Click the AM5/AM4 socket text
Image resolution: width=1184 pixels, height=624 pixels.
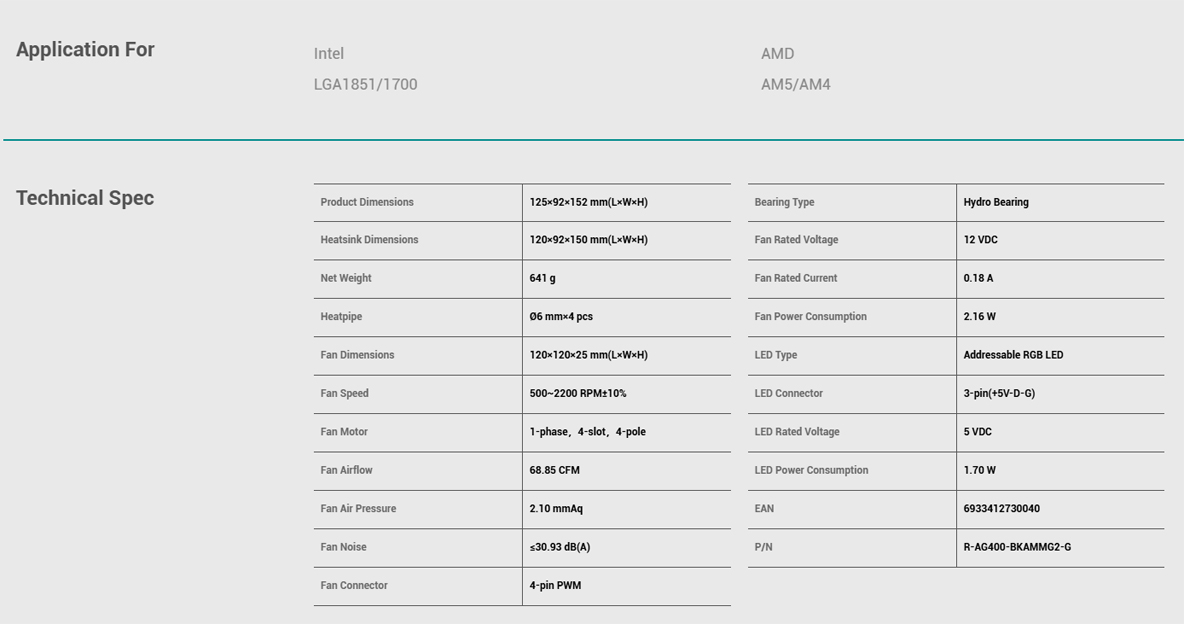795,85
